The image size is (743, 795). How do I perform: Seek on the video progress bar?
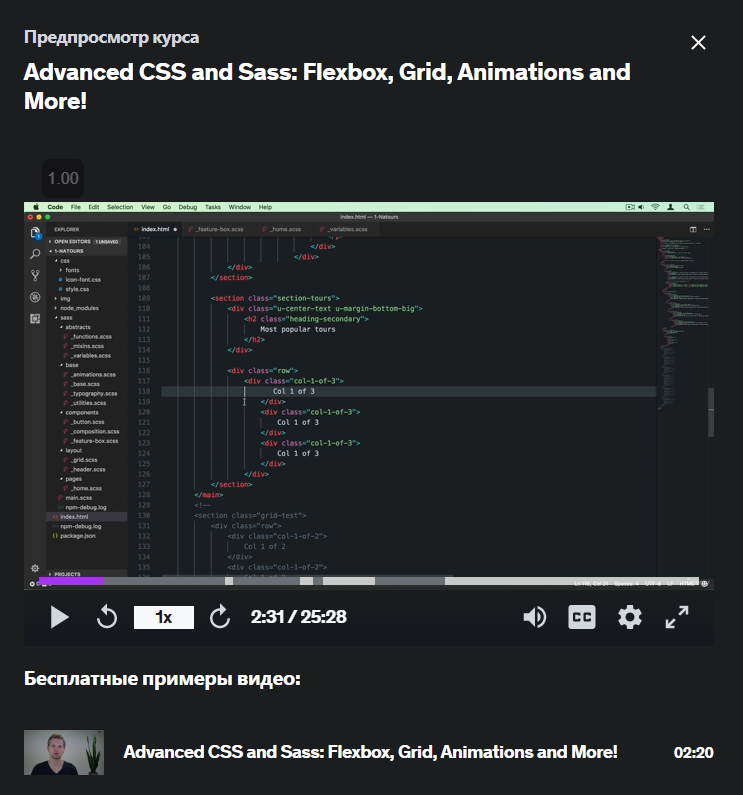(x=369, y=581)
